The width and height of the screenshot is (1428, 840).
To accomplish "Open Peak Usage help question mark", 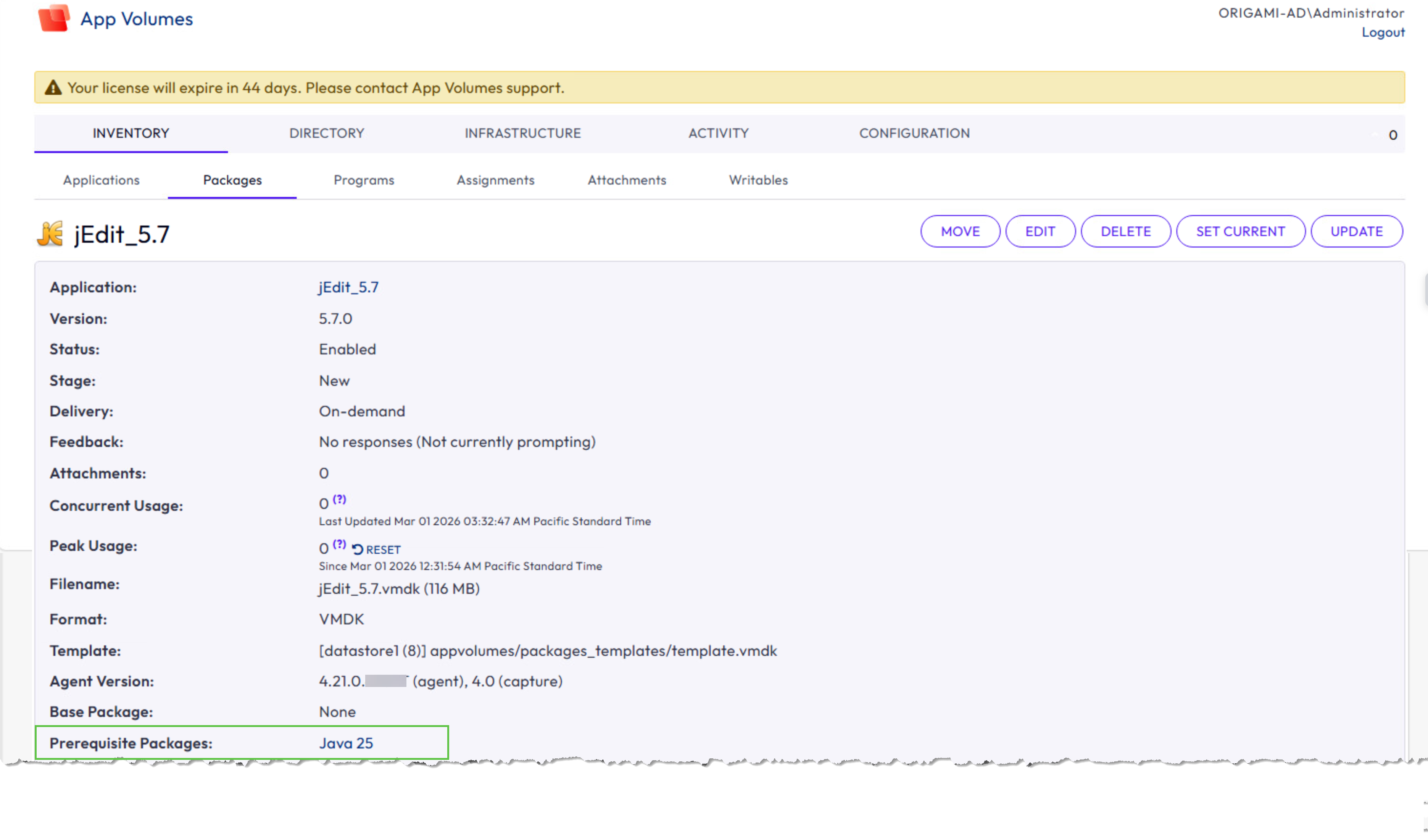I will pyautogui.click(x=339, y=544).
